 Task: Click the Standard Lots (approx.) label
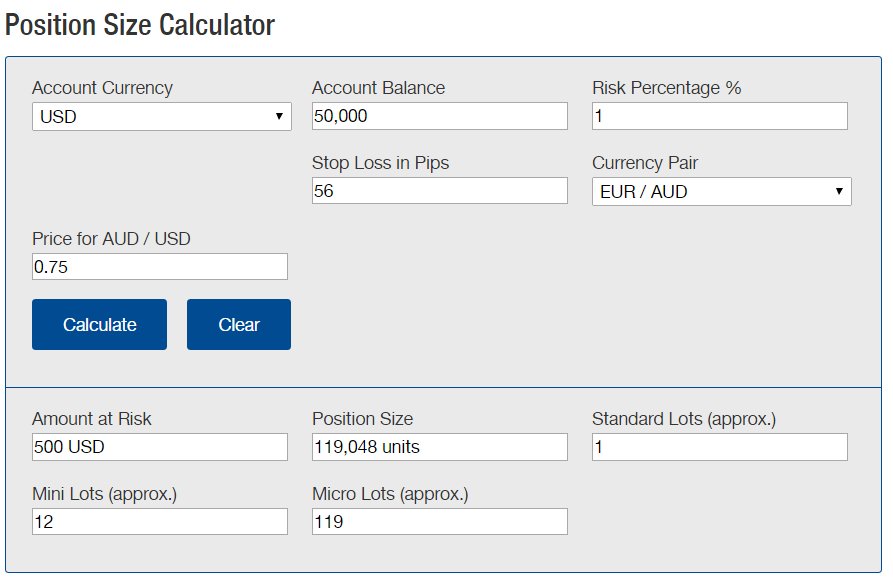coord(684,419)
